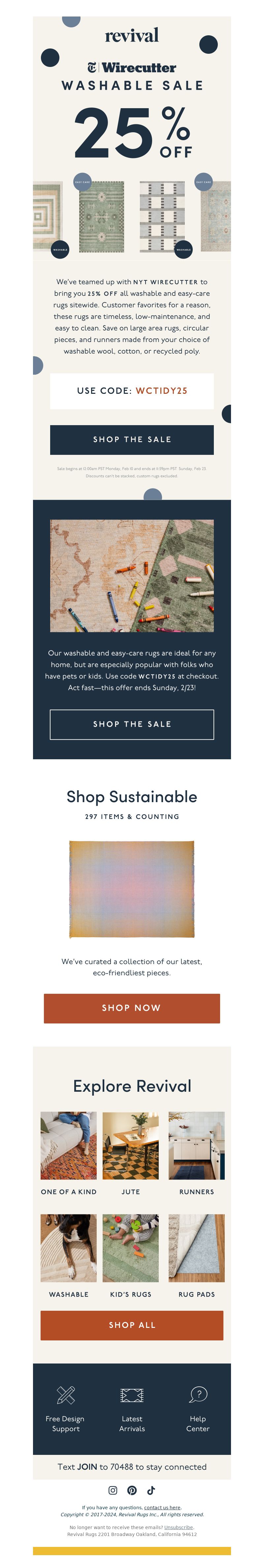
Task: Open the JUTE category thumbnail
Action: 130,1145
